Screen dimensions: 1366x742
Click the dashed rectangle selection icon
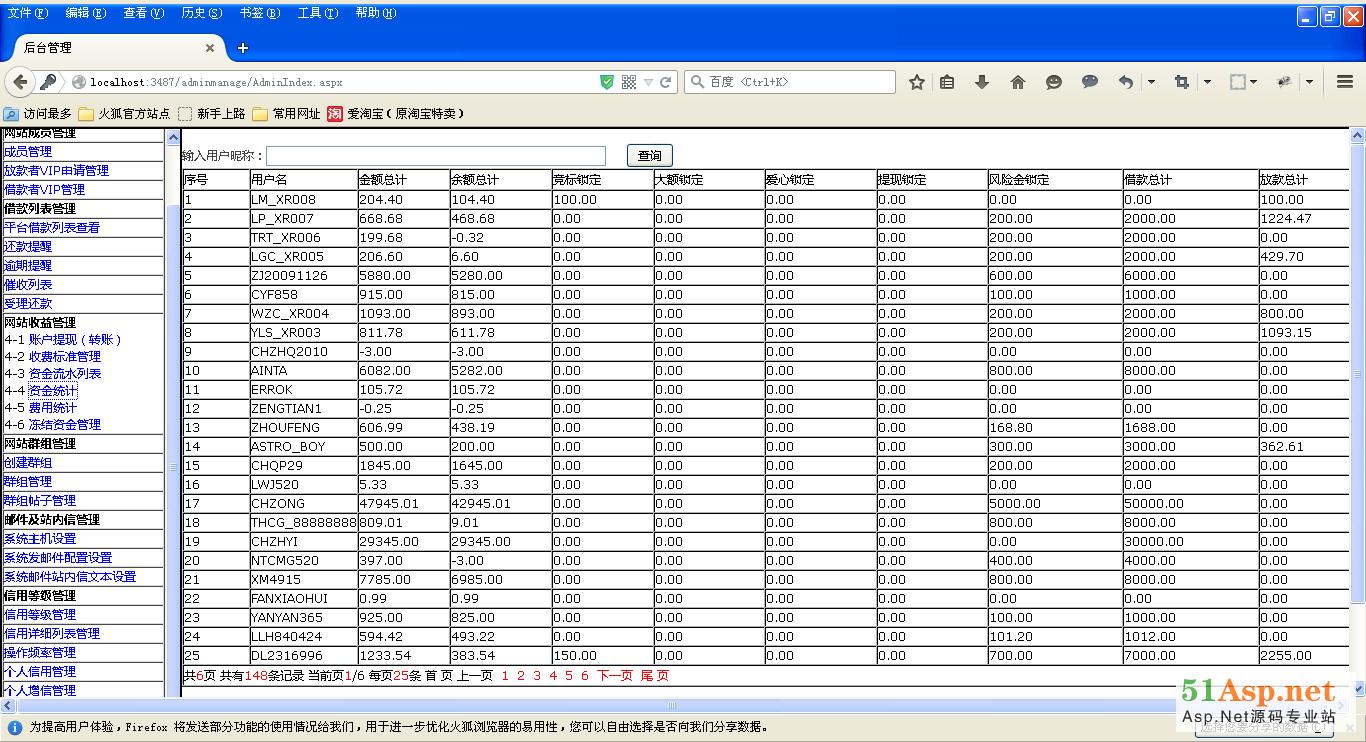pos(1238,82)
